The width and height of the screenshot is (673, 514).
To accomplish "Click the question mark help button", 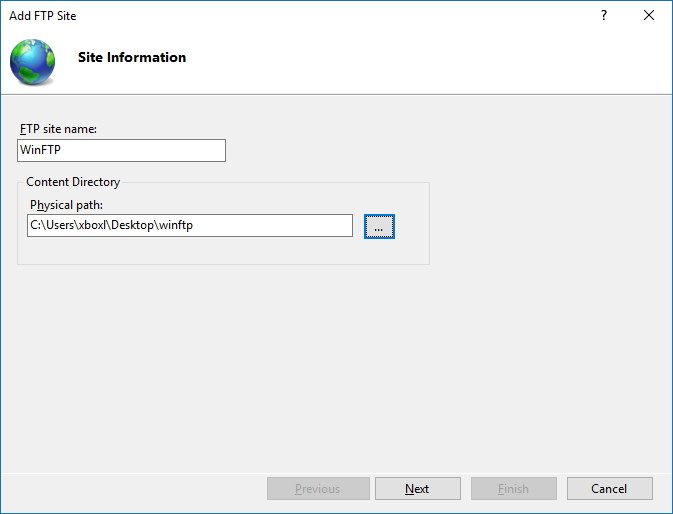I will click(604, 16).
